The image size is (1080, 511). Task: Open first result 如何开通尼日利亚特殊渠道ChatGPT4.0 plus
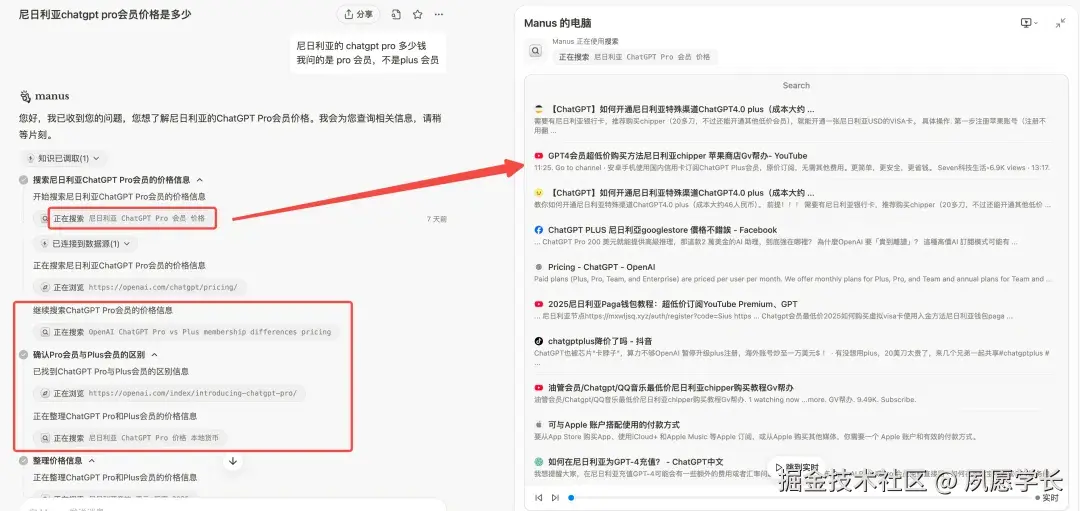pyautogui.click(x=683, y=109)
